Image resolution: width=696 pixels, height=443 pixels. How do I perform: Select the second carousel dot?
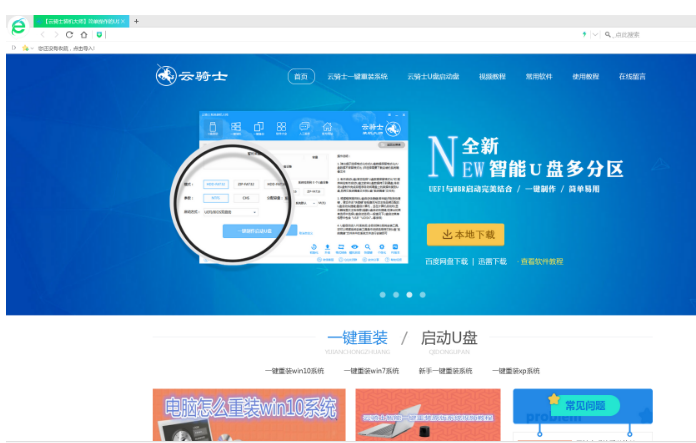(x=396, y=295)
